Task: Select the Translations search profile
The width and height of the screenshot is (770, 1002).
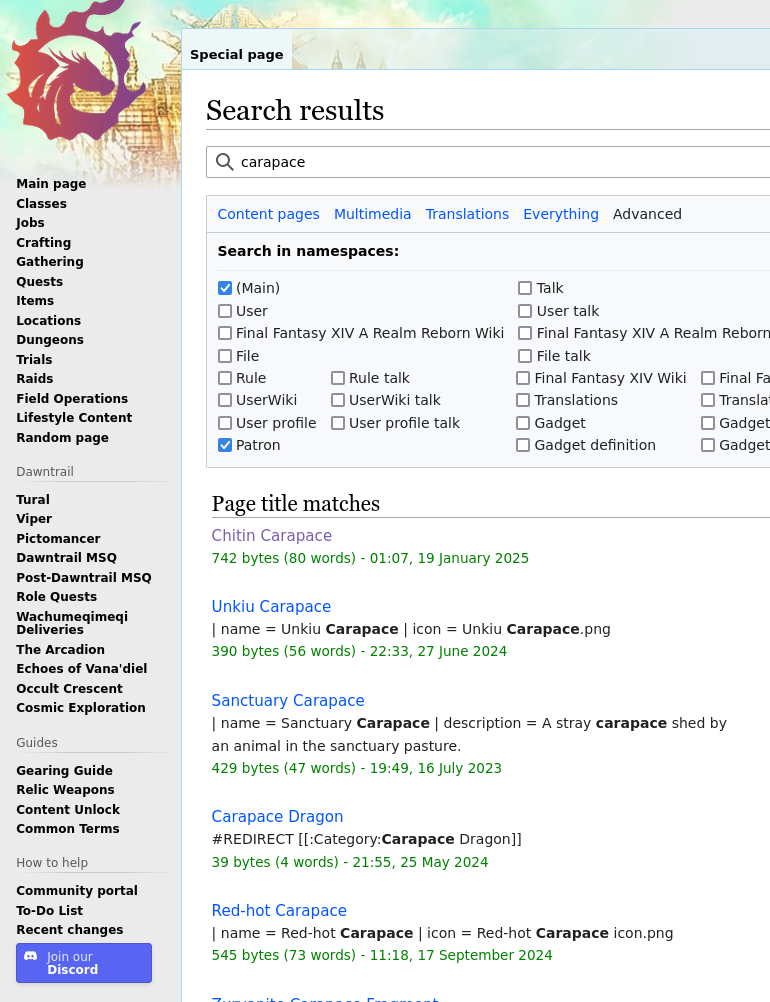Action: point(467,214)
